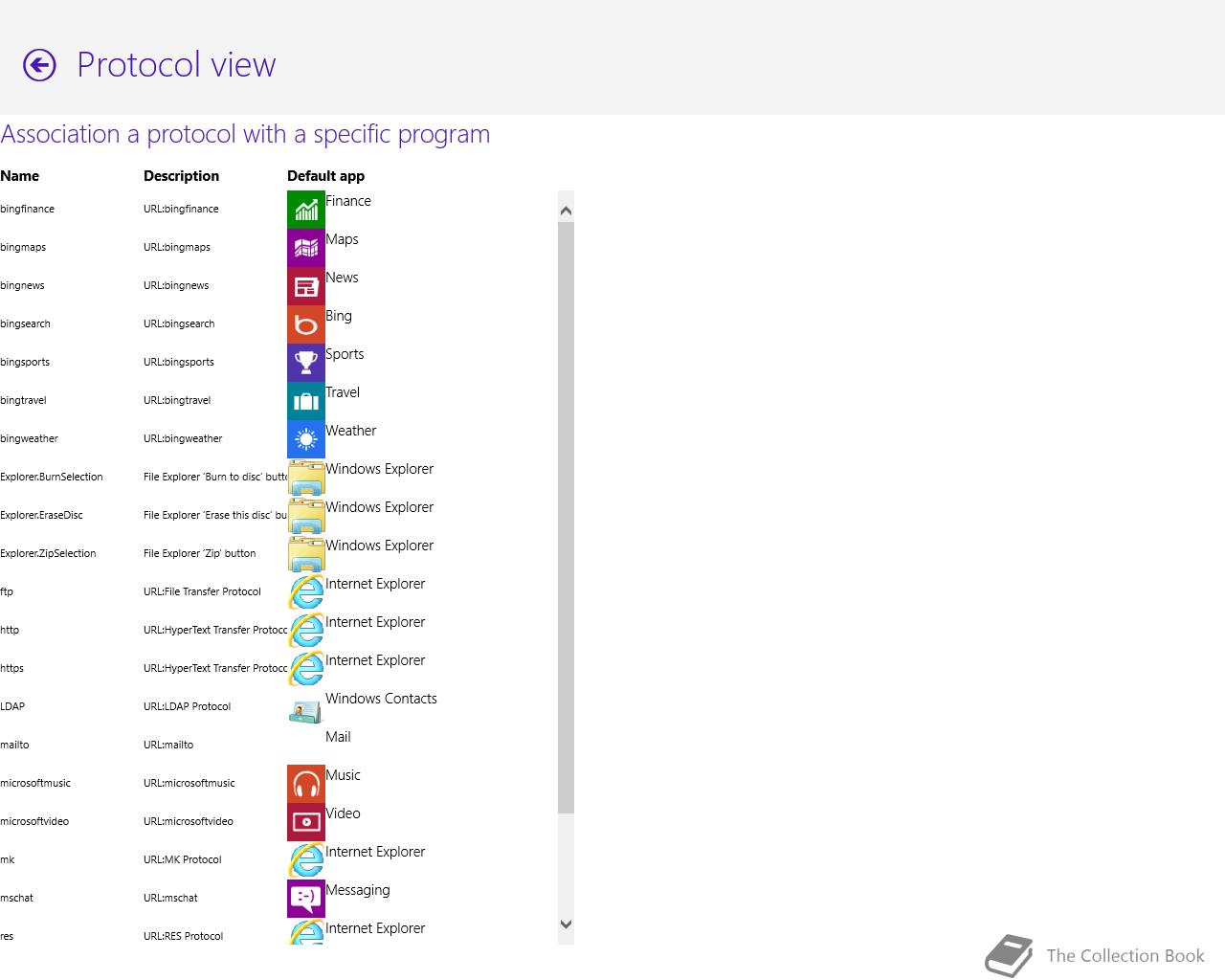Click Internet Explorer icon in mk row
The height and width of the screenshot is (980, 1225).
306,860
